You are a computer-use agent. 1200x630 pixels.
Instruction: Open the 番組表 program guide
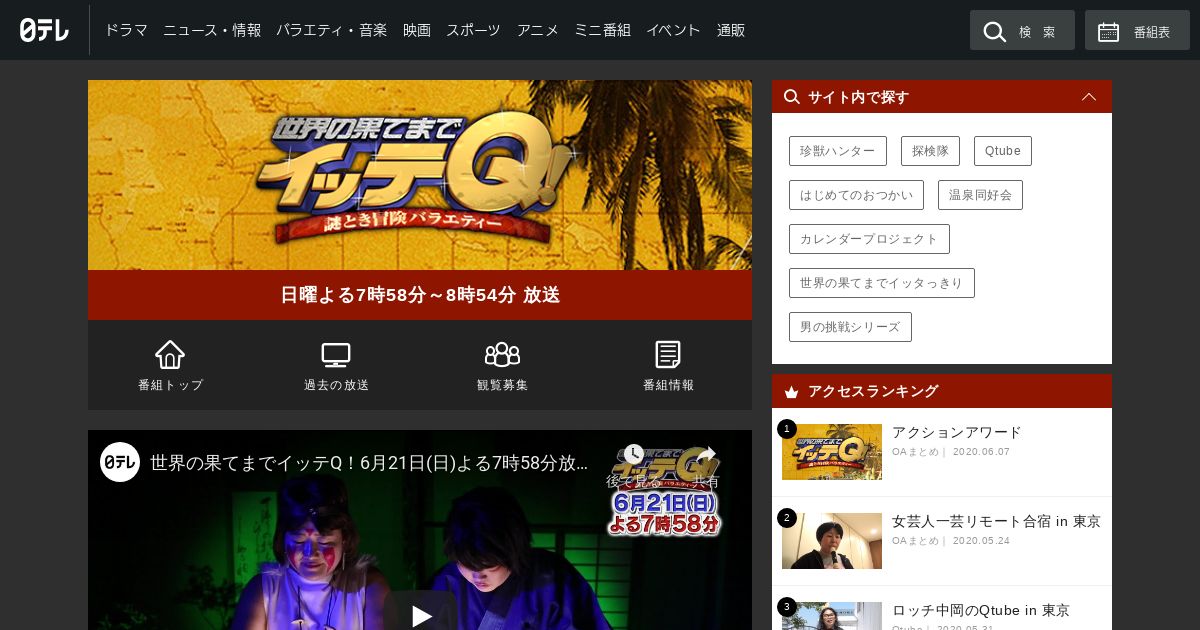1137,30
